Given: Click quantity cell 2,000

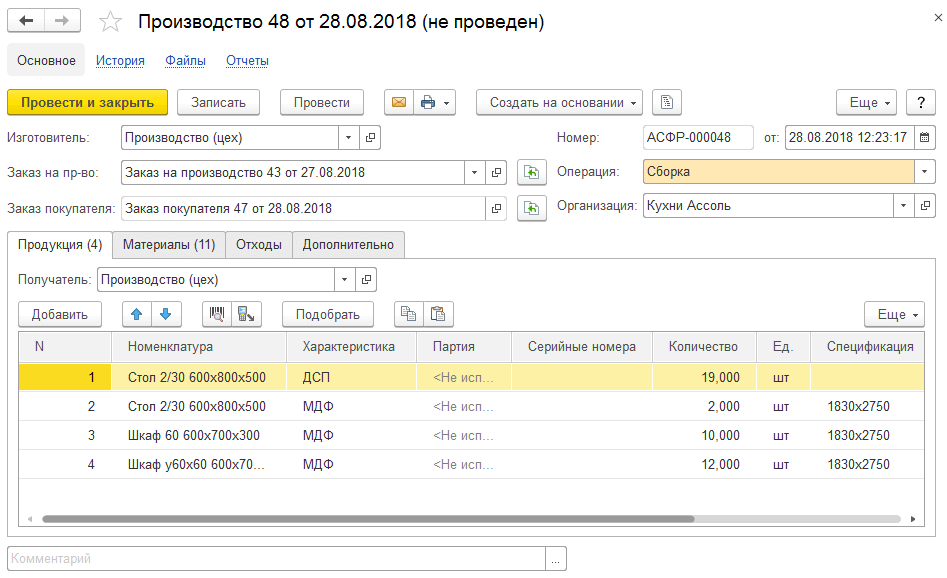Looking at the screenshot, I should 704,406.
